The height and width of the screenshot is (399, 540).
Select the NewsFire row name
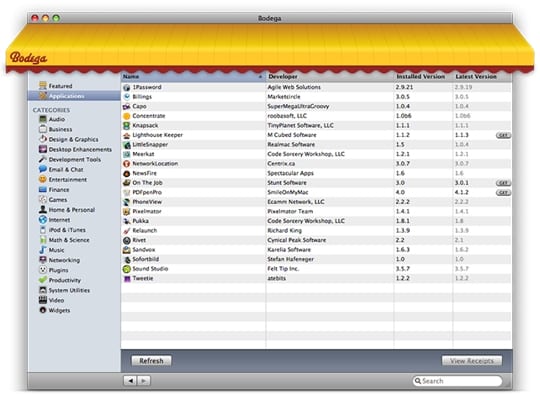[144, 173]
